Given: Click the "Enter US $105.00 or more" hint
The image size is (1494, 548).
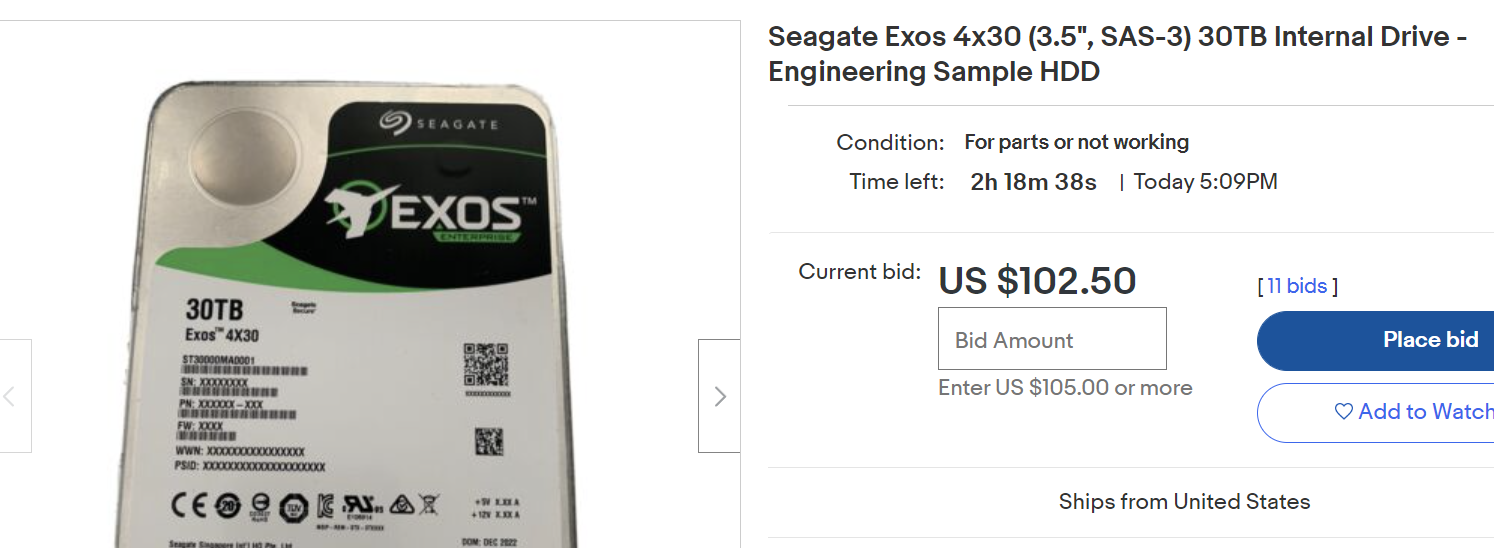Looking at the screenshot, I should [1065, 388].
